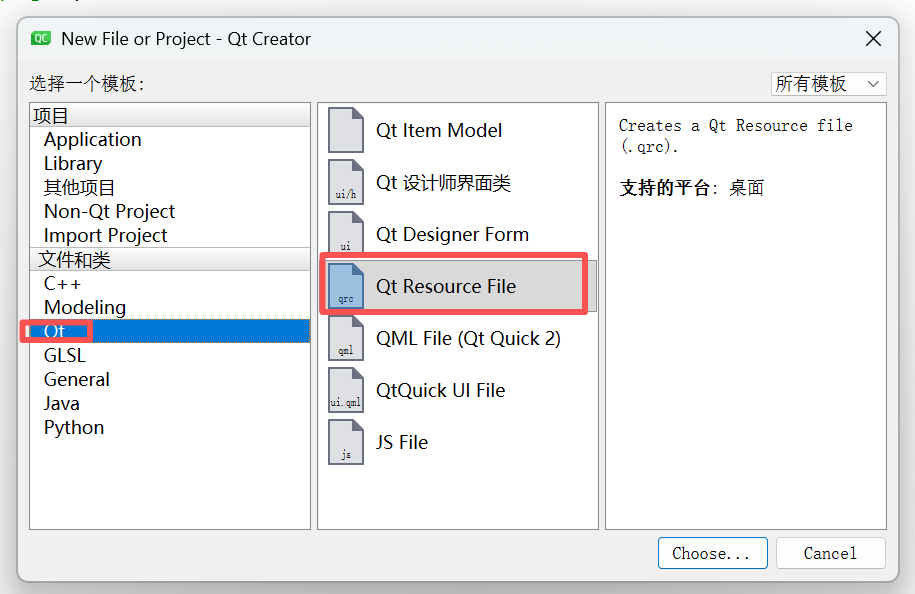
Task: Close the New File or Project dialog
Action: pos(873,39)
